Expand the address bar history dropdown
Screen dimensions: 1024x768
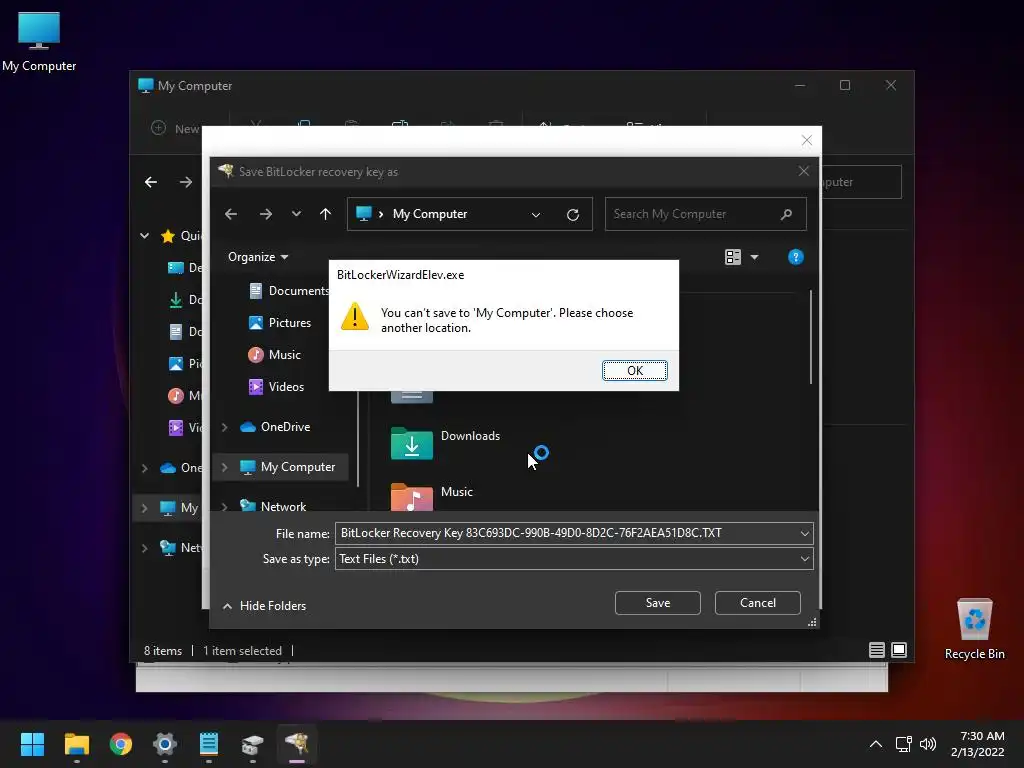[x=536, y=214]
